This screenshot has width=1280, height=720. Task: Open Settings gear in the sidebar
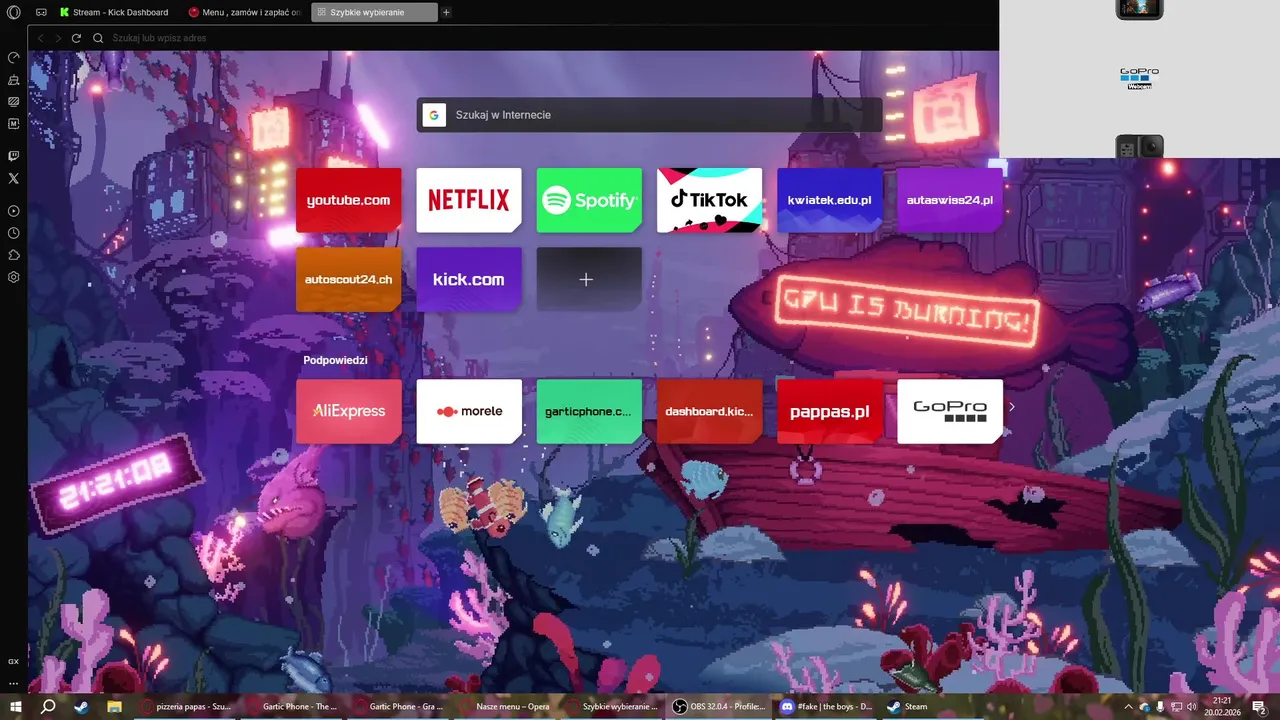coord(14,277)
